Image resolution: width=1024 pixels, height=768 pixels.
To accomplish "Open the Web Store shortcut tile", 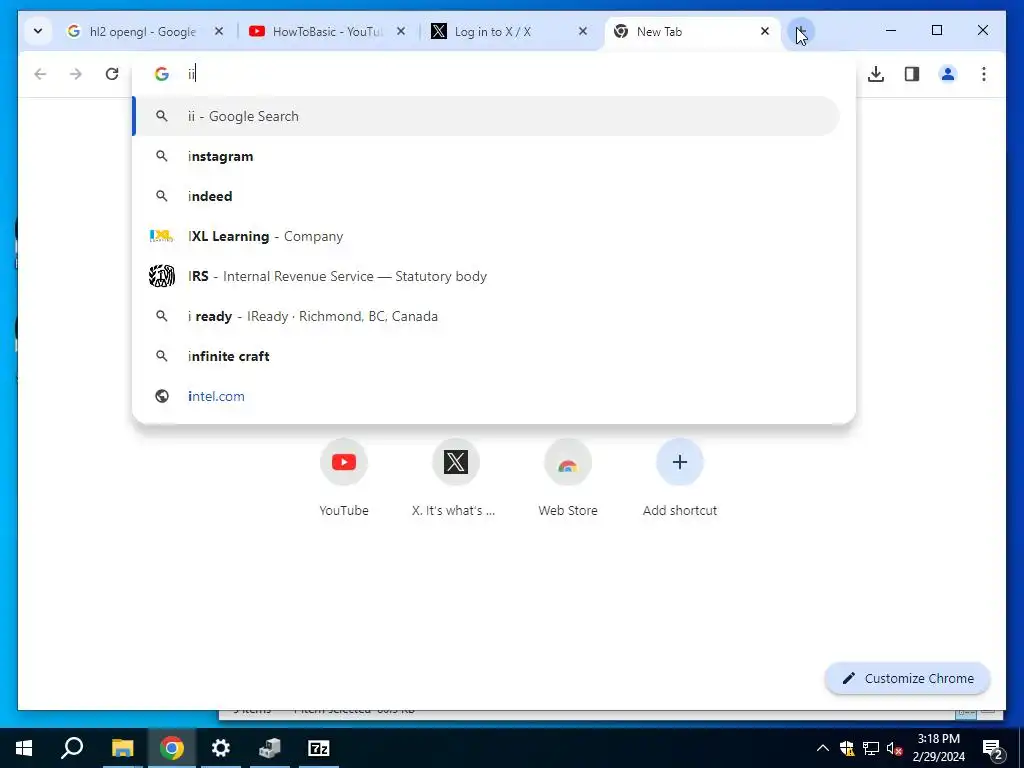I will point(568,478).
